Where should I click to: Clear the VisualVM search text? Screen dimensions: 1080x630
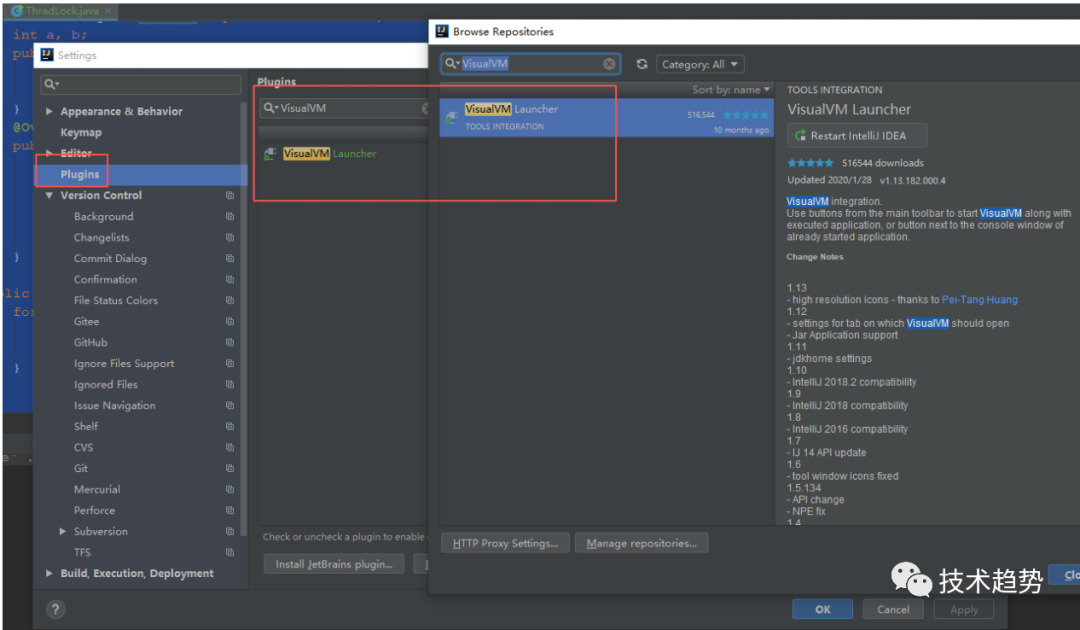pyautogui.click(x=609, y=64)
